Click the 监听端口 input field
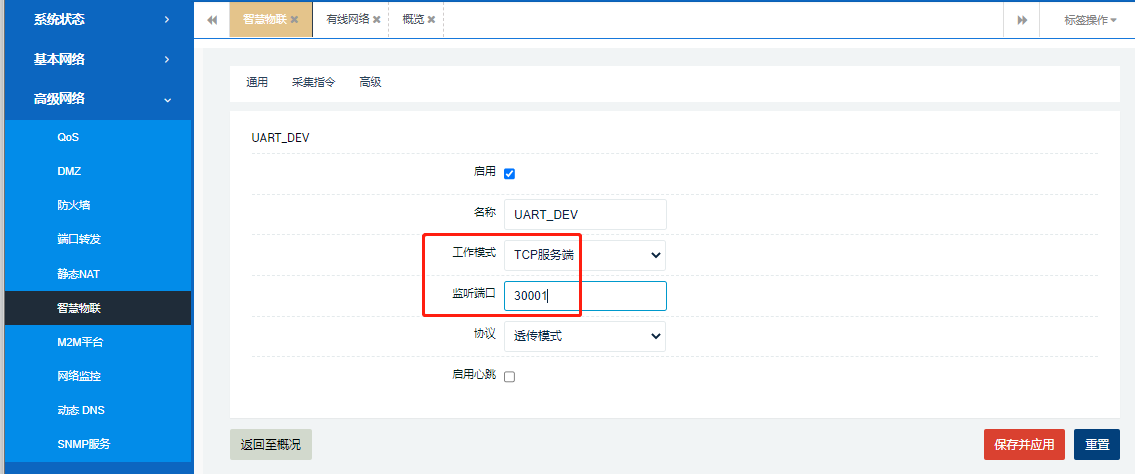This screenshot has width=1135, height=474. [x=584, y=296]
